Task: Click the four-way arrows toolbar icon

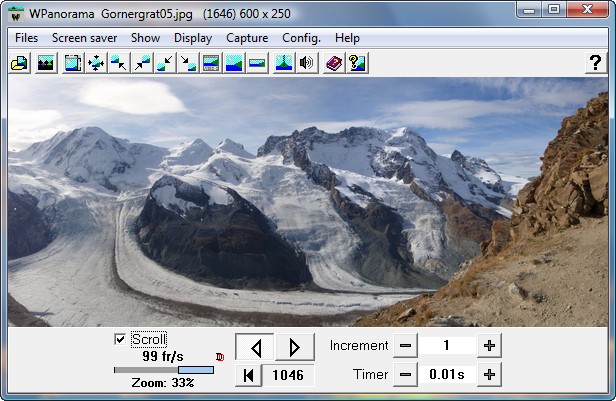Action: [x=96, y=63]
